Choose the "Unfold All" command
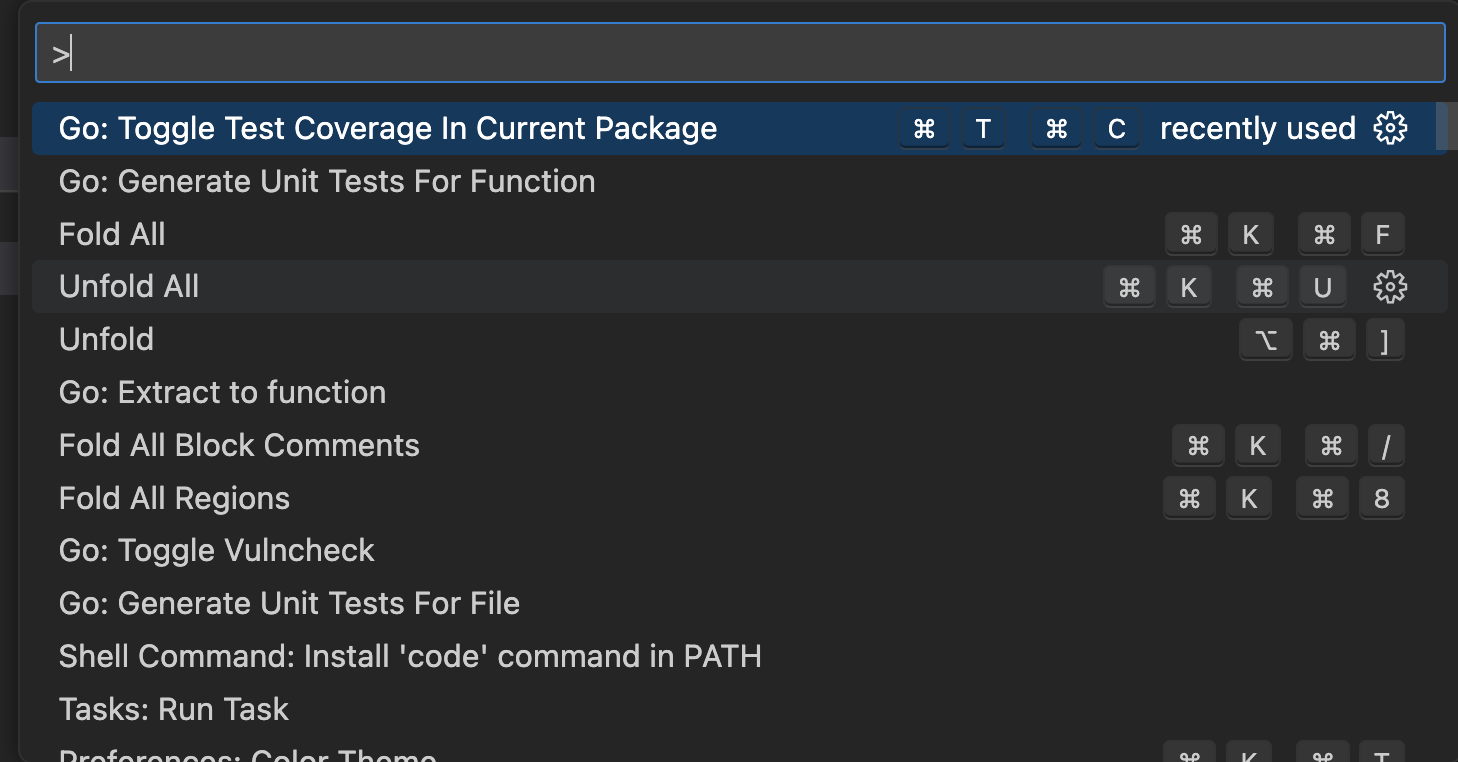 coord(129,286)
